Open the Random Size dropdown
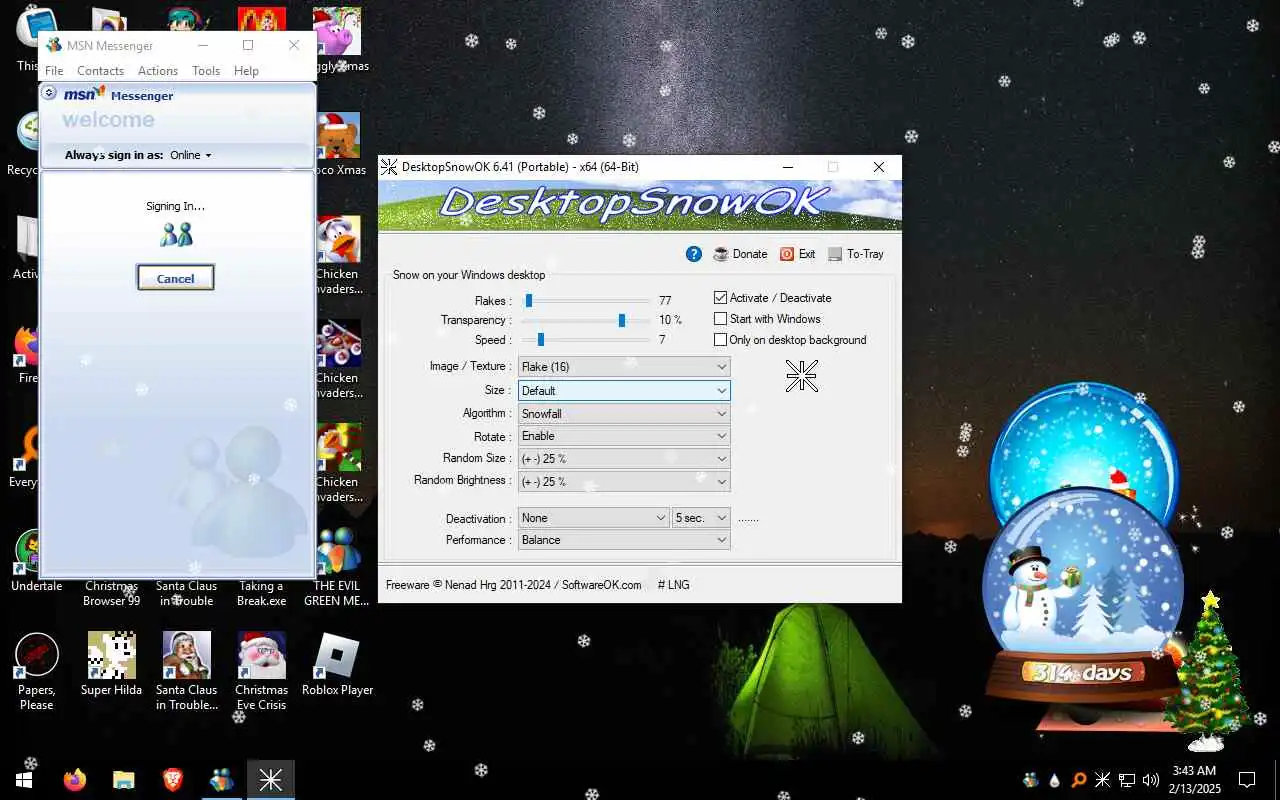Screen dimensions: 1280x800 point(624,459)
